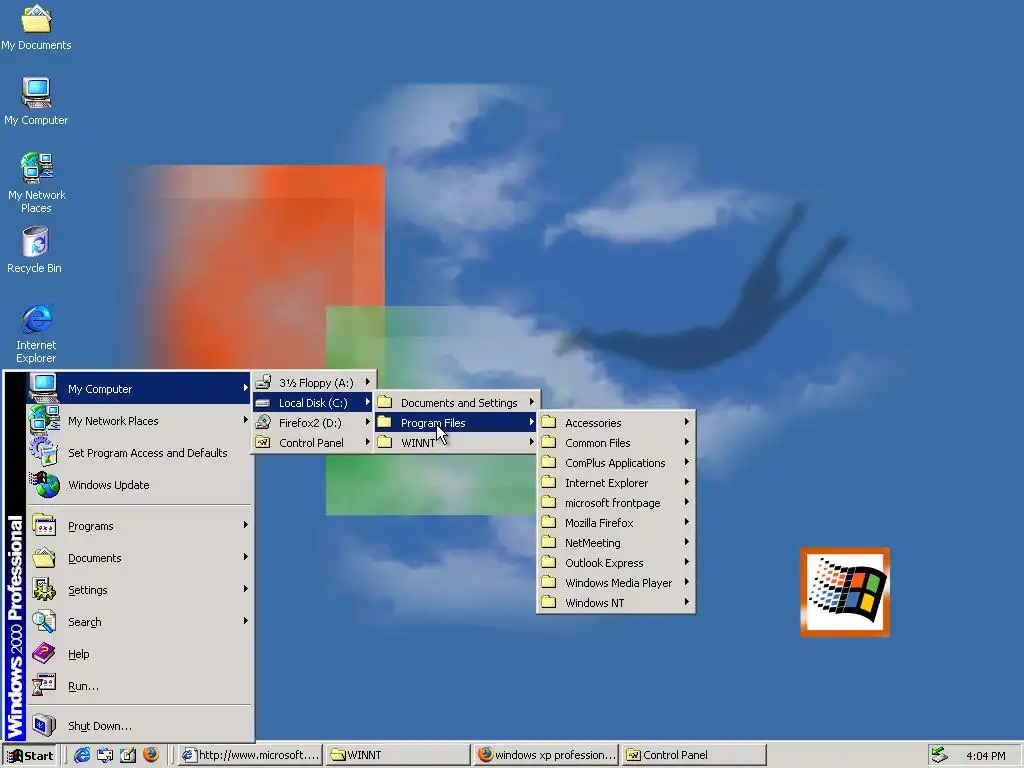Expand the Programs submenu arrow

pyautogui.click(x=246, y=525)
